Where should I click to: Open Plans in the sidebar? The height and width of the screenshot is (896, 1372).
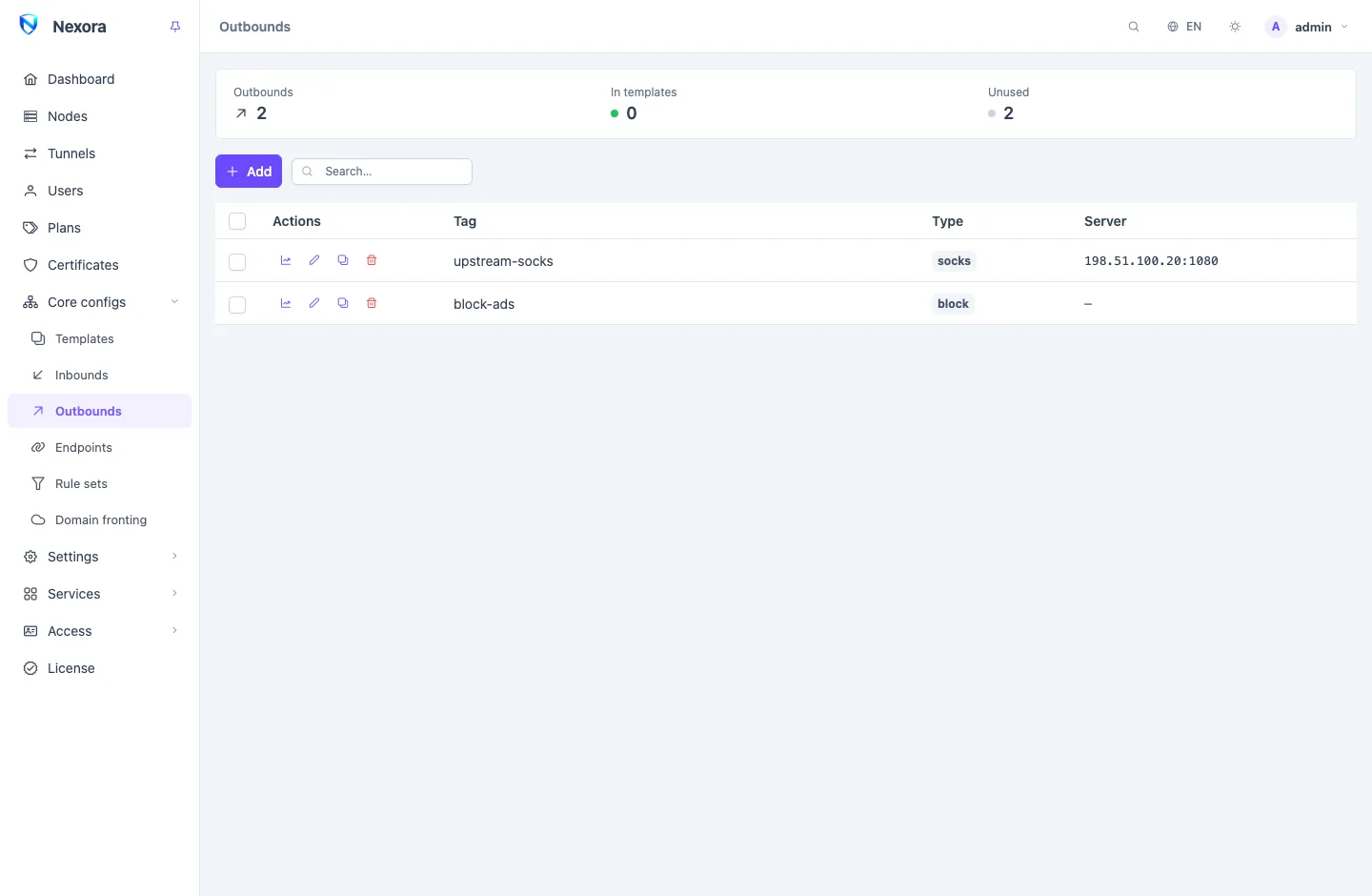pyautogui.click(x=100, y=228)
